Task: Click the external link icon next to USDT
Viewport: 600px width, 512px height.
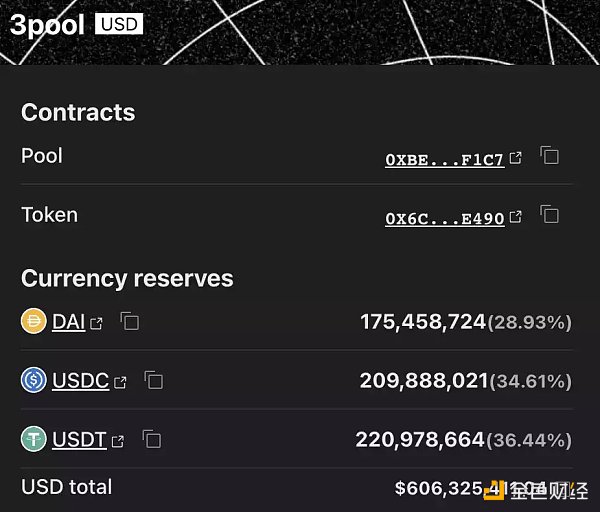Action: pyautogui.click(x=118, y=440)
